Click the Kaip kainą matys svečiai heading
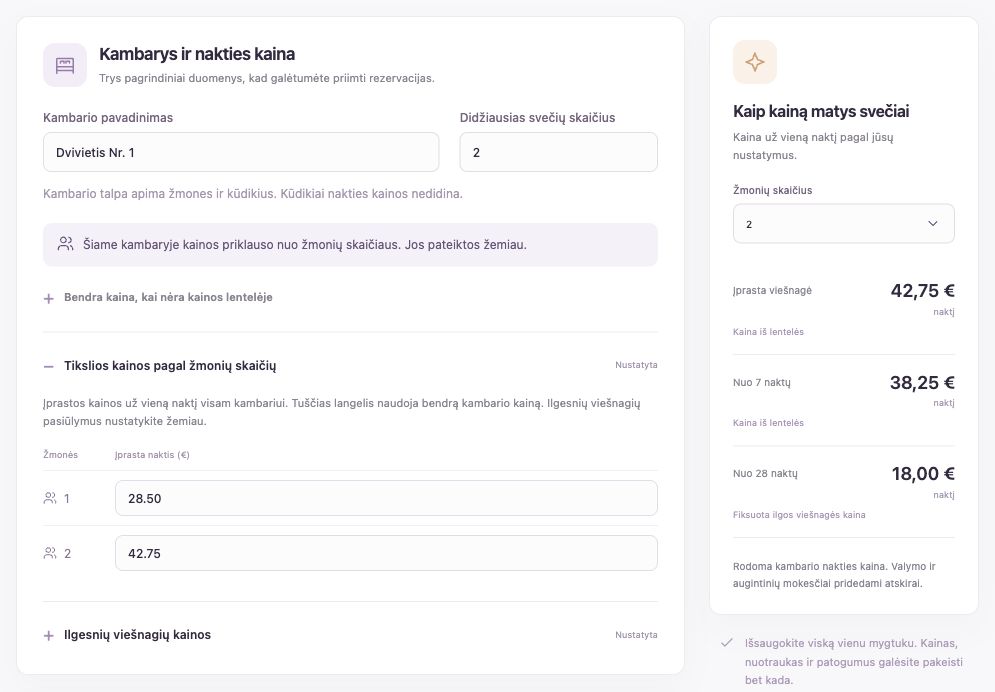Image resolution: width=995 pixels, height=692 pixels. (821, 112)
